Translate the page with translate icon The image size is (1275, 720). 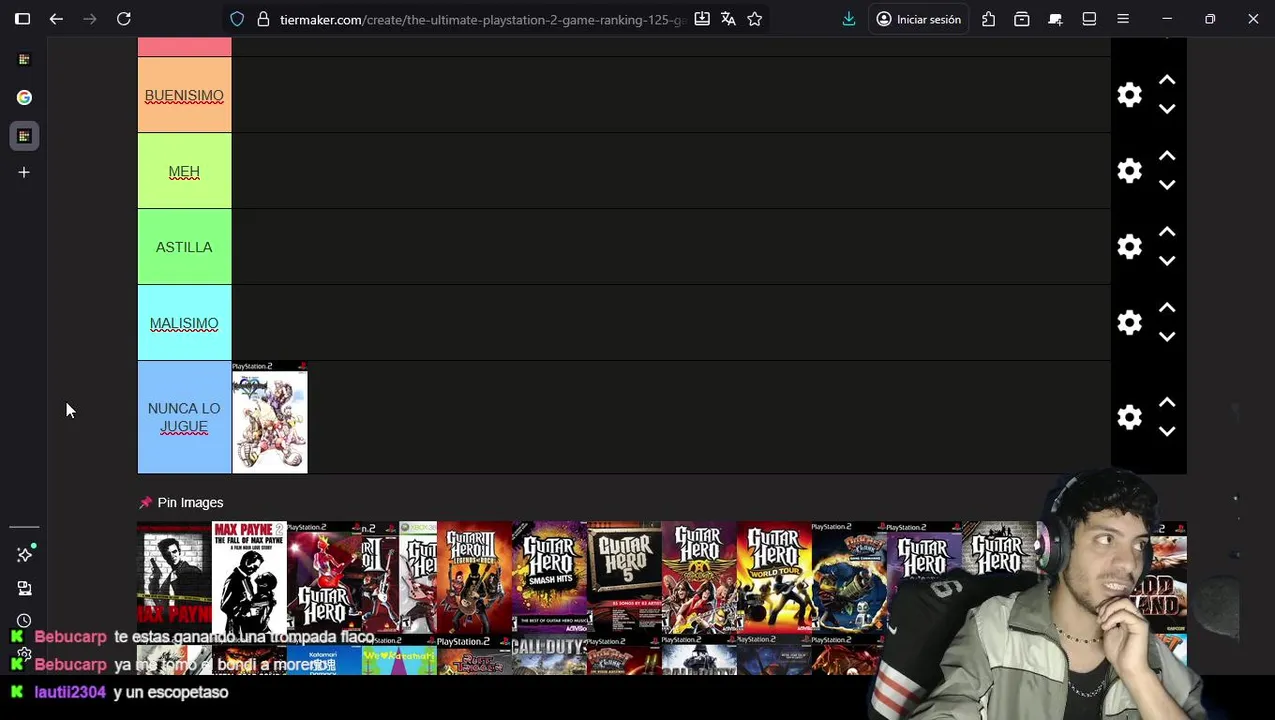pyautogui.click(x=728, y=19)
